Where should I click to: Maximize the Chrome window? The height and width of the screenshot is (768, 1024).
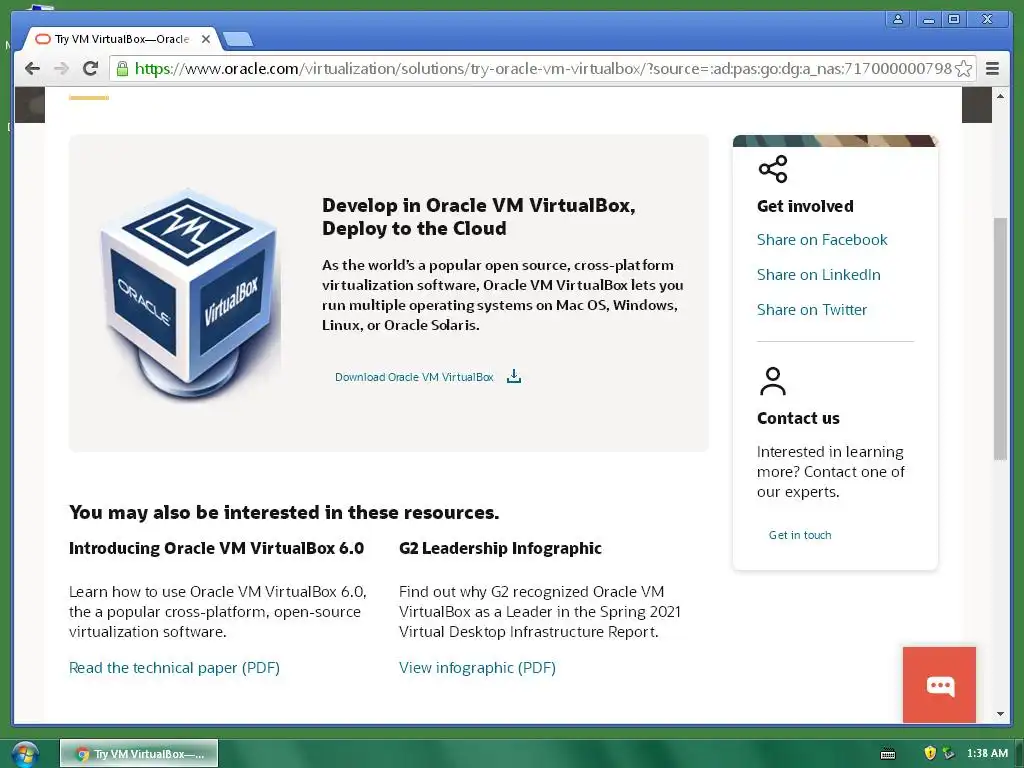(953, 19)
